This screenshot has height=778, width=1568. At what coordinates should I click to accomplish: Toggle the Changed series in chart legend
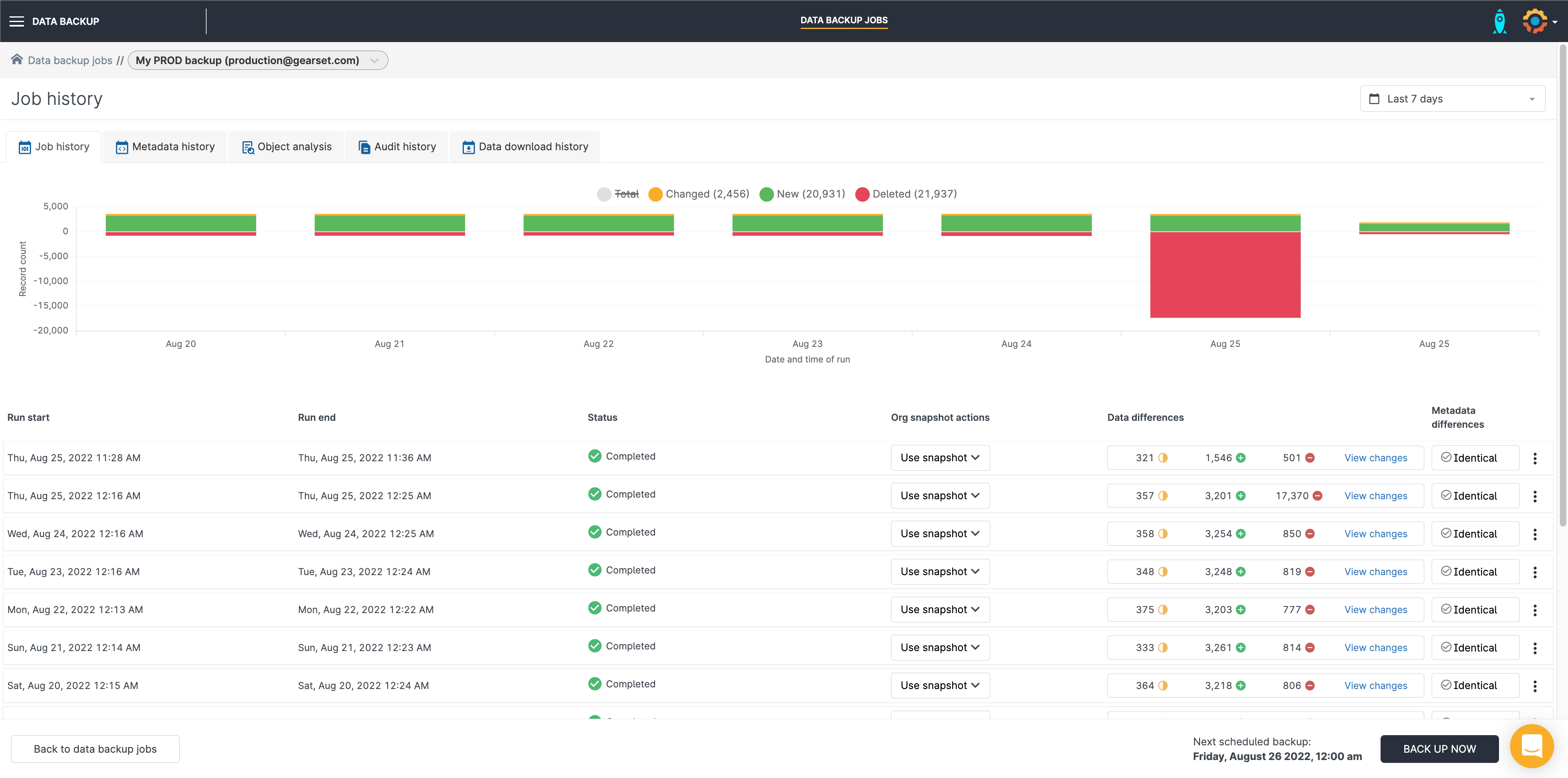pos(706,194)
